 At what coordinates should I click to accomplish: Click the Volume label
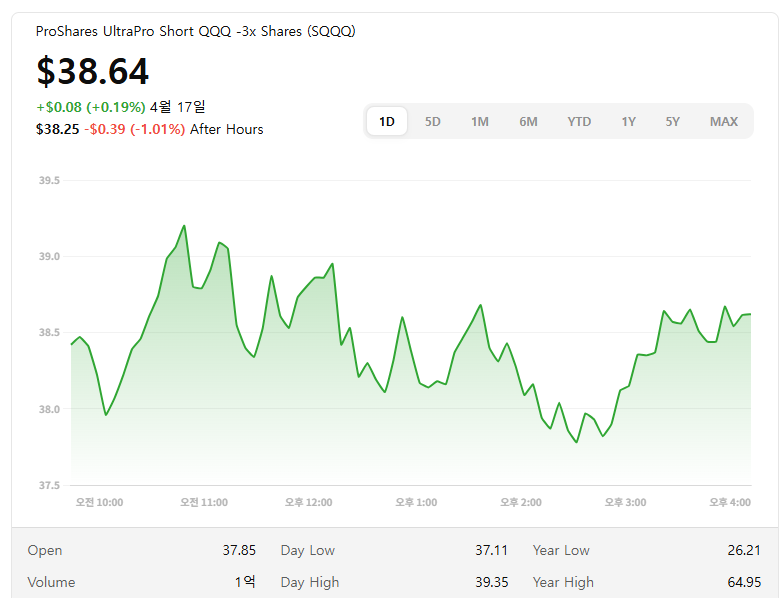pos(51,582)
